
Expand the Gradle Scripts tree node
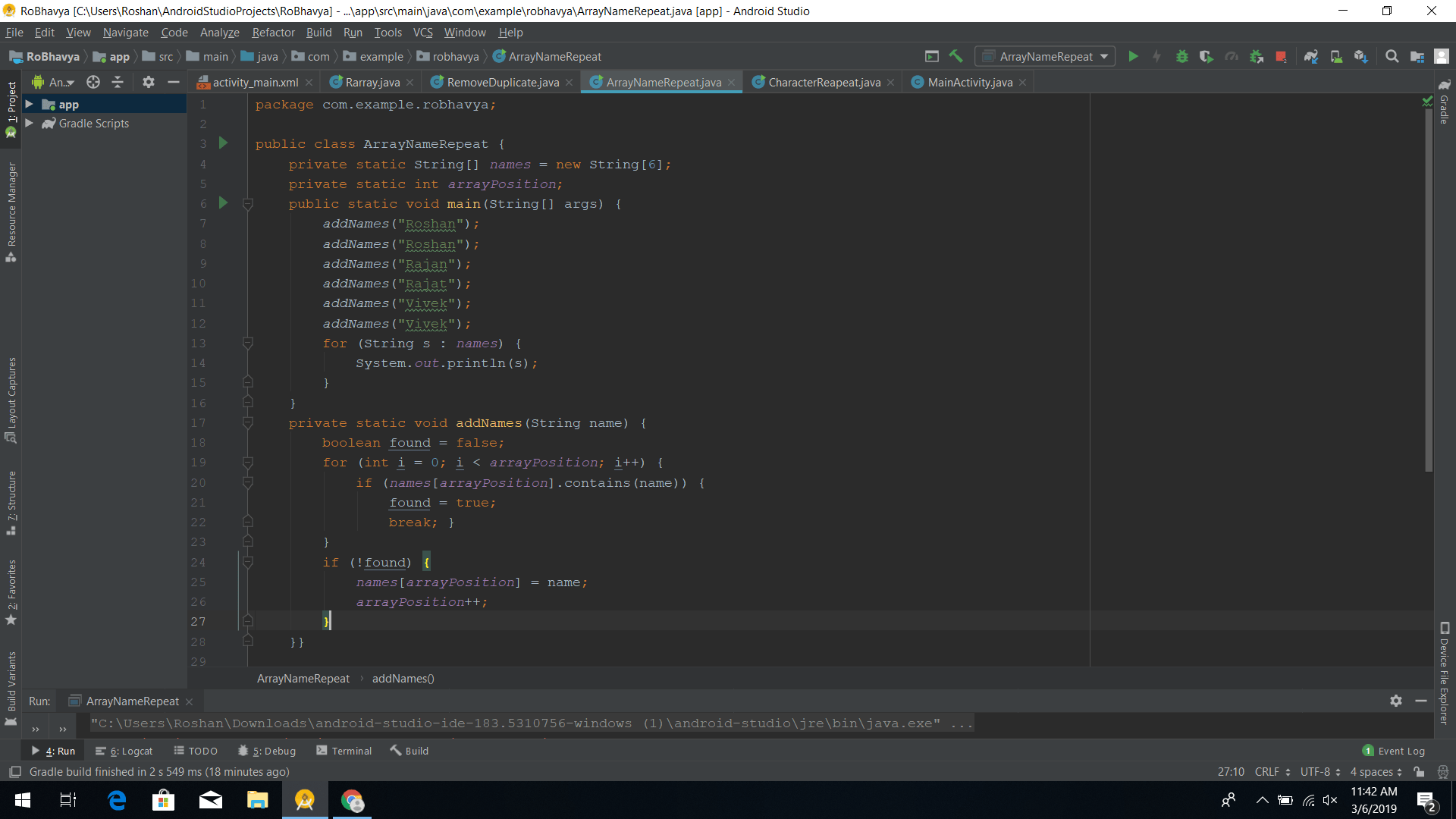[29, 123]
